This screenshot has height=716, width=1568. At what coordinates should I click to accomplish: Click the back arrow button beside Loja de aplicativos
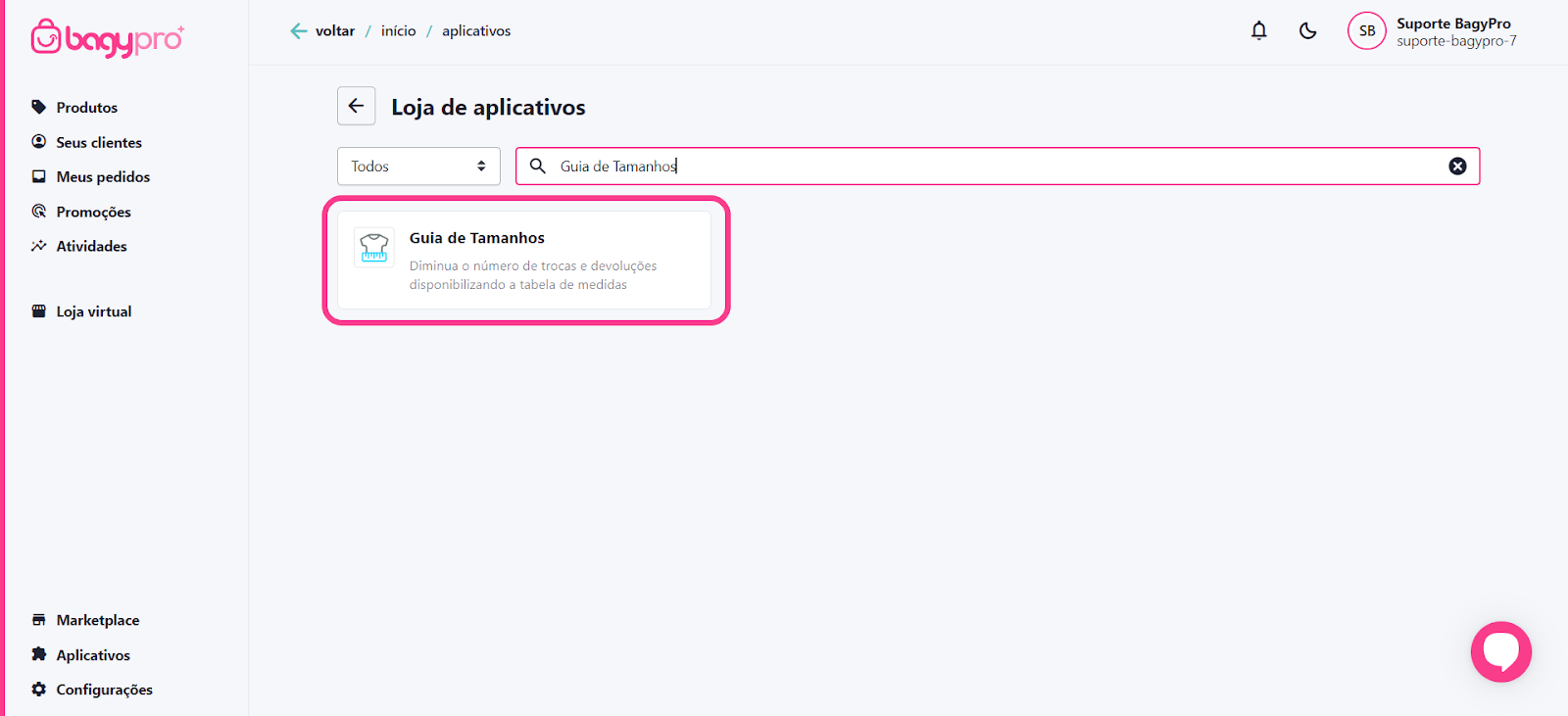[357, 106]
